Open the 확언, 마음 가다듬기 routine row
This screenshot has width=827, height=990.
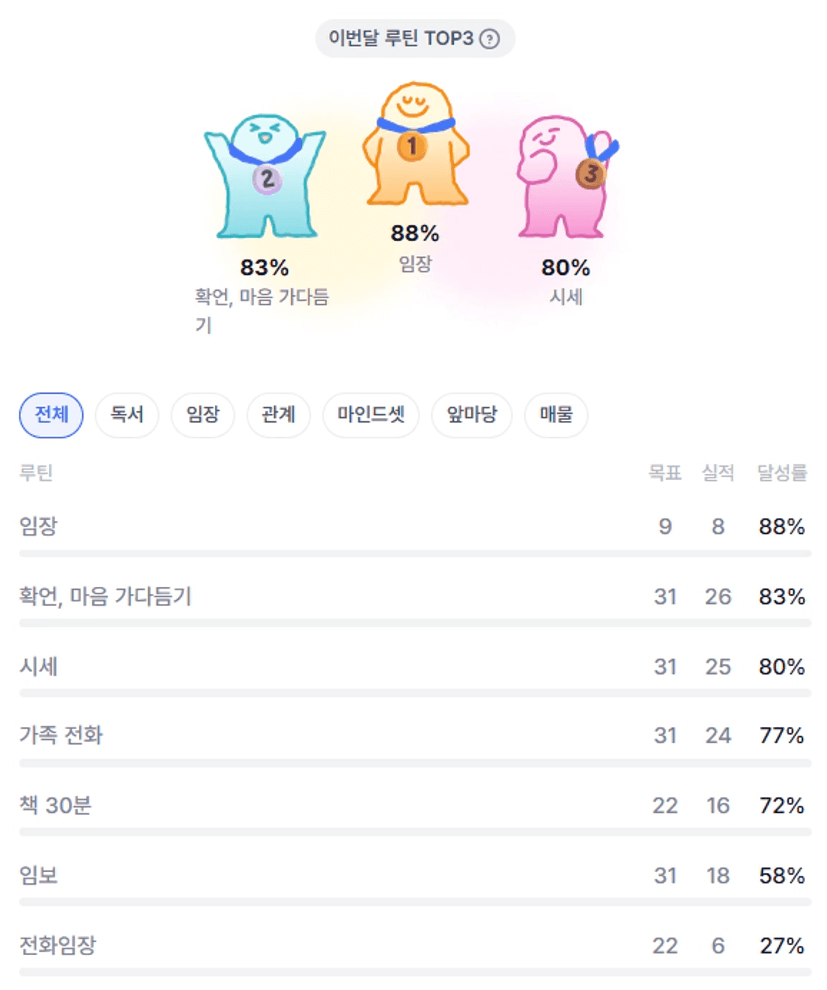[x=106, y=597]
